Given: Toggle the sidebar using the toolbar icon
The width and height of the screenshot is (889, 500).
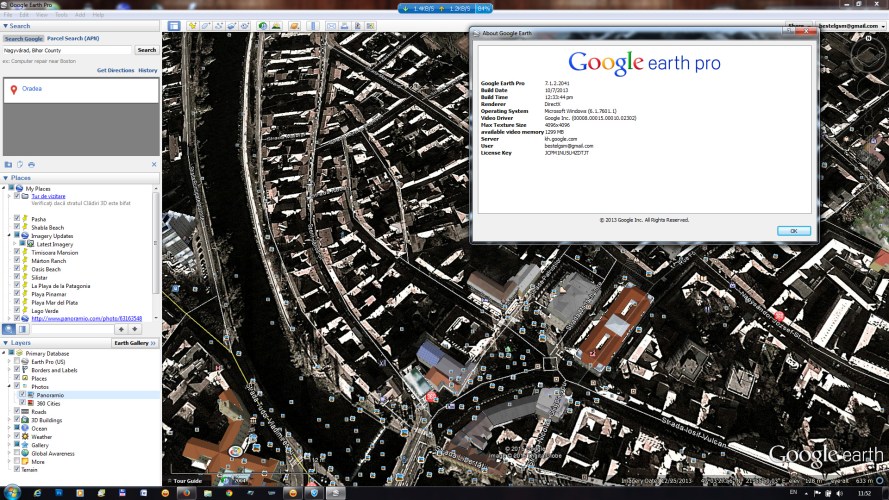Looking at the screenshot, I should [174, 25].
